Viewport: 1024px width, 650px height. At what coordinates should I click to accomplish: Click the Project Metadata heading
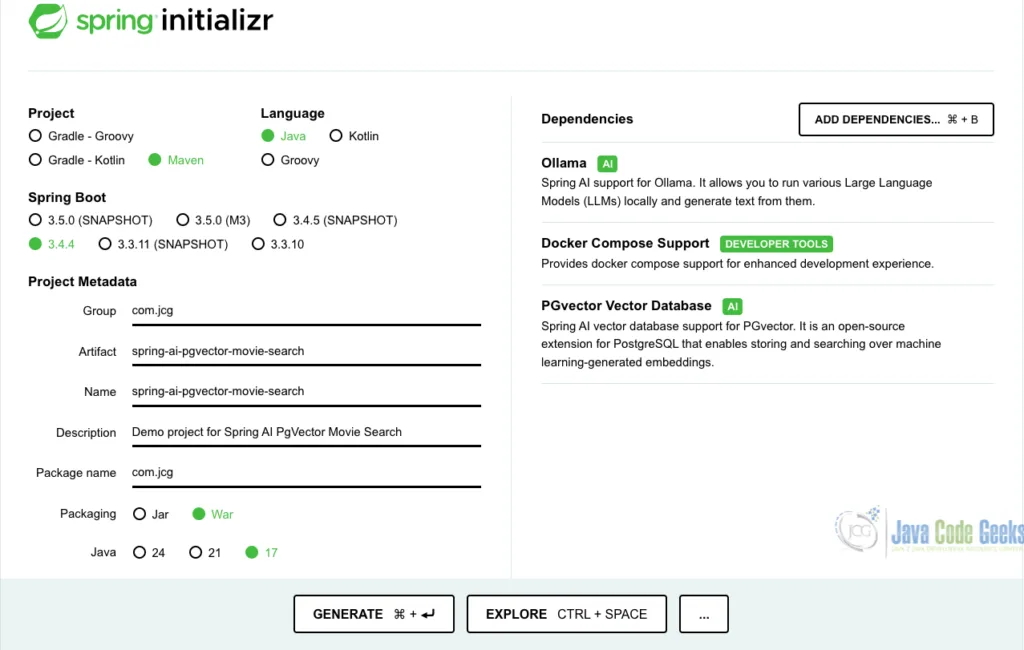pyautogui.click(x=82, y=282)
